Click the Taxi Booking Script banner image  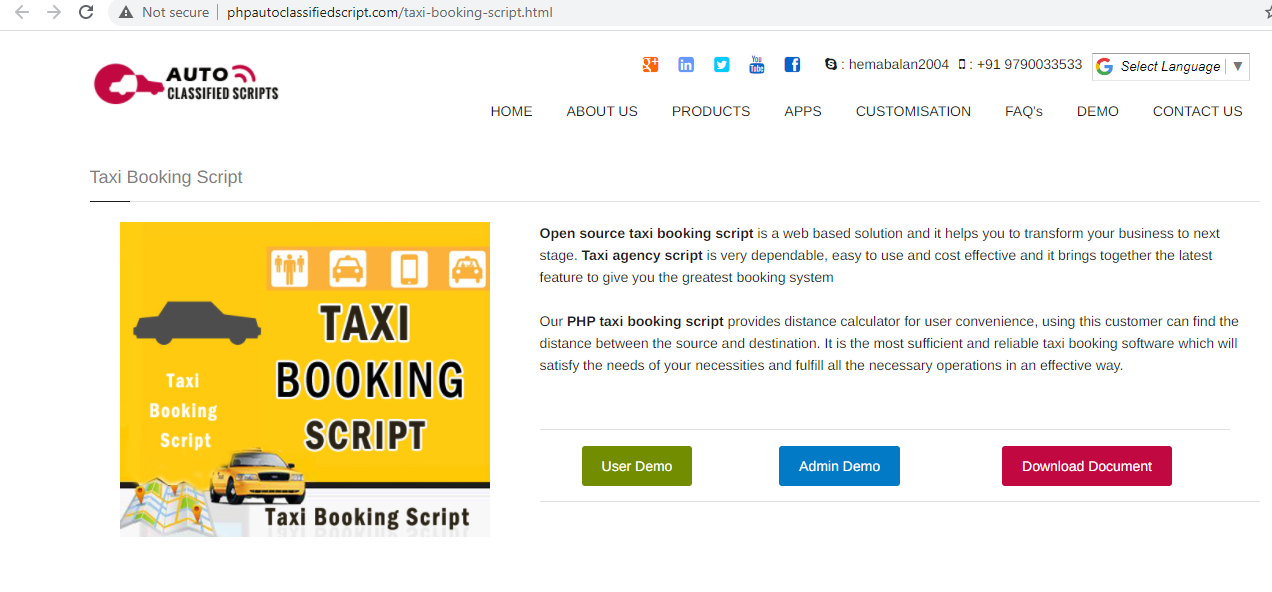(x=304, y=379)
